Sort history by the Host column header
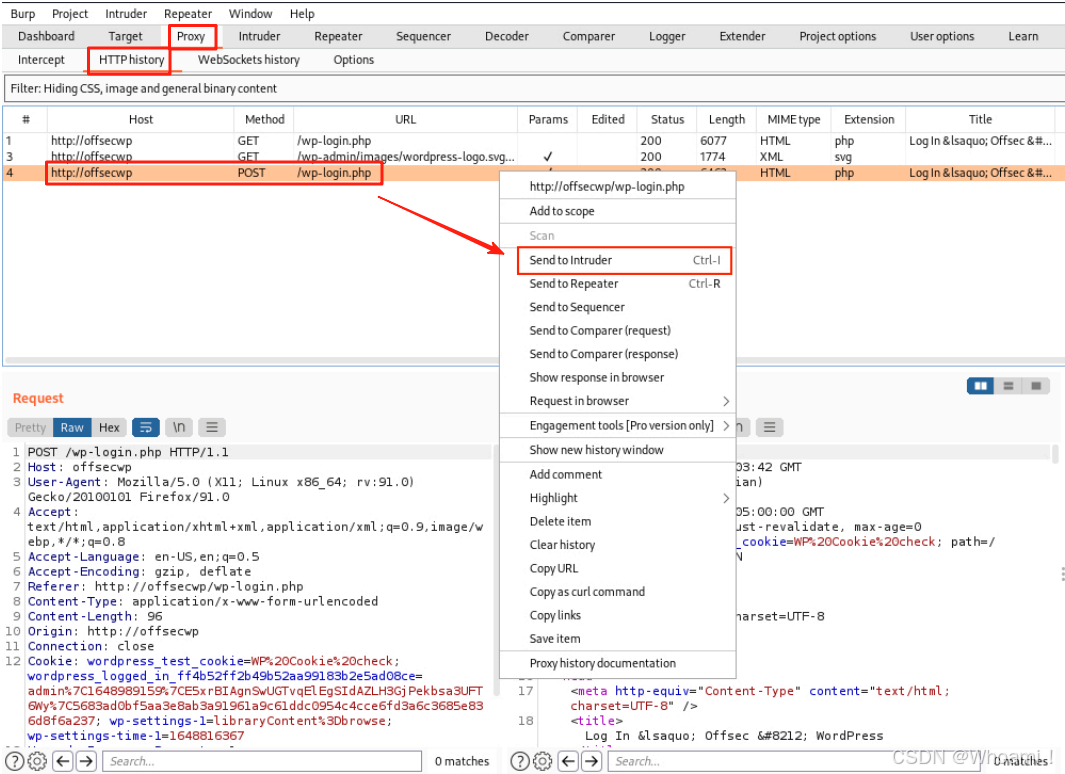Viewport: 1065px width, 774px height. (141, 119)
